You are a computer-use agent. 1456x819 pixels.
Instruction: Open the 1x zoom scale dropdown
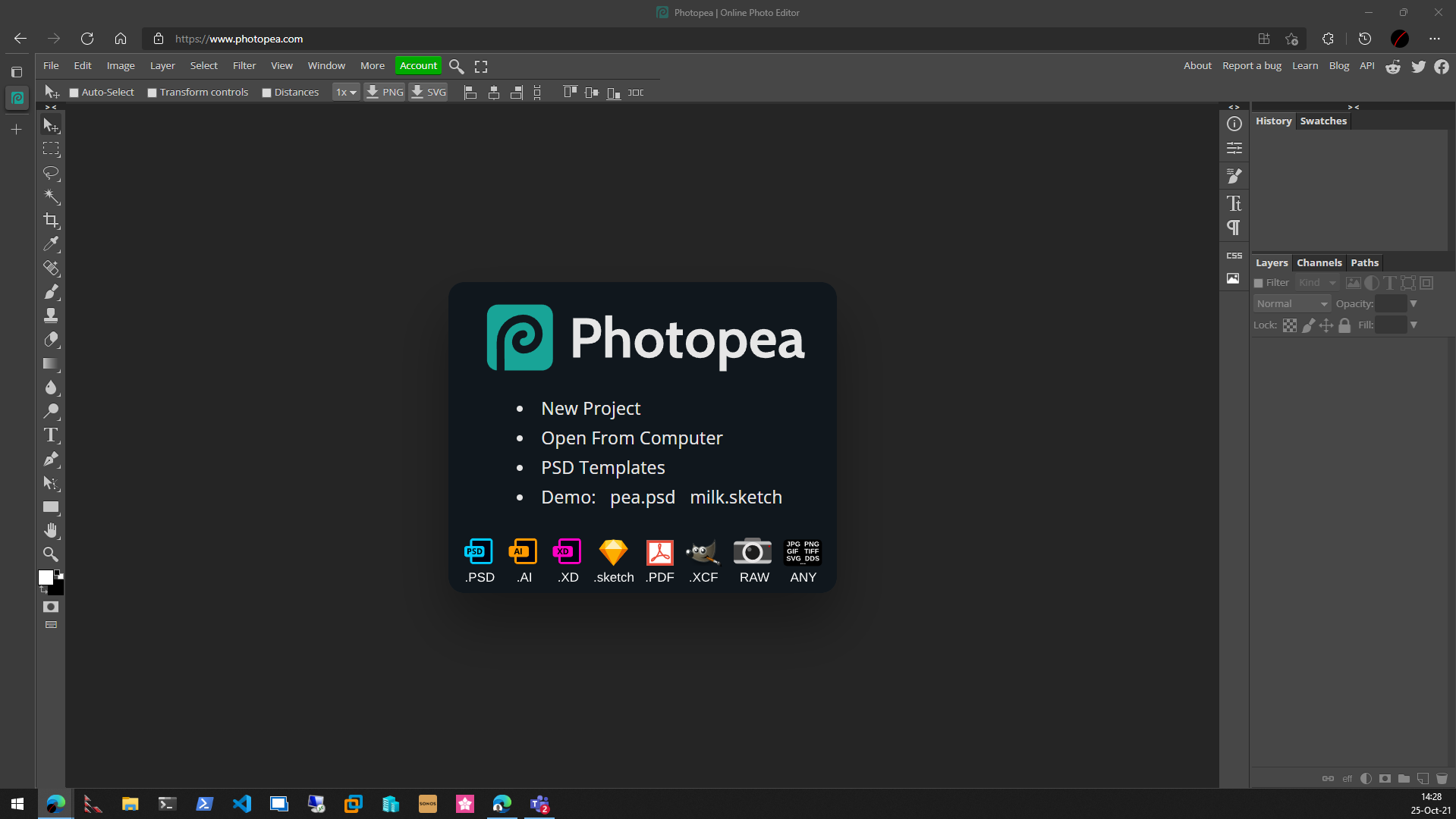(x=346, y=92)
